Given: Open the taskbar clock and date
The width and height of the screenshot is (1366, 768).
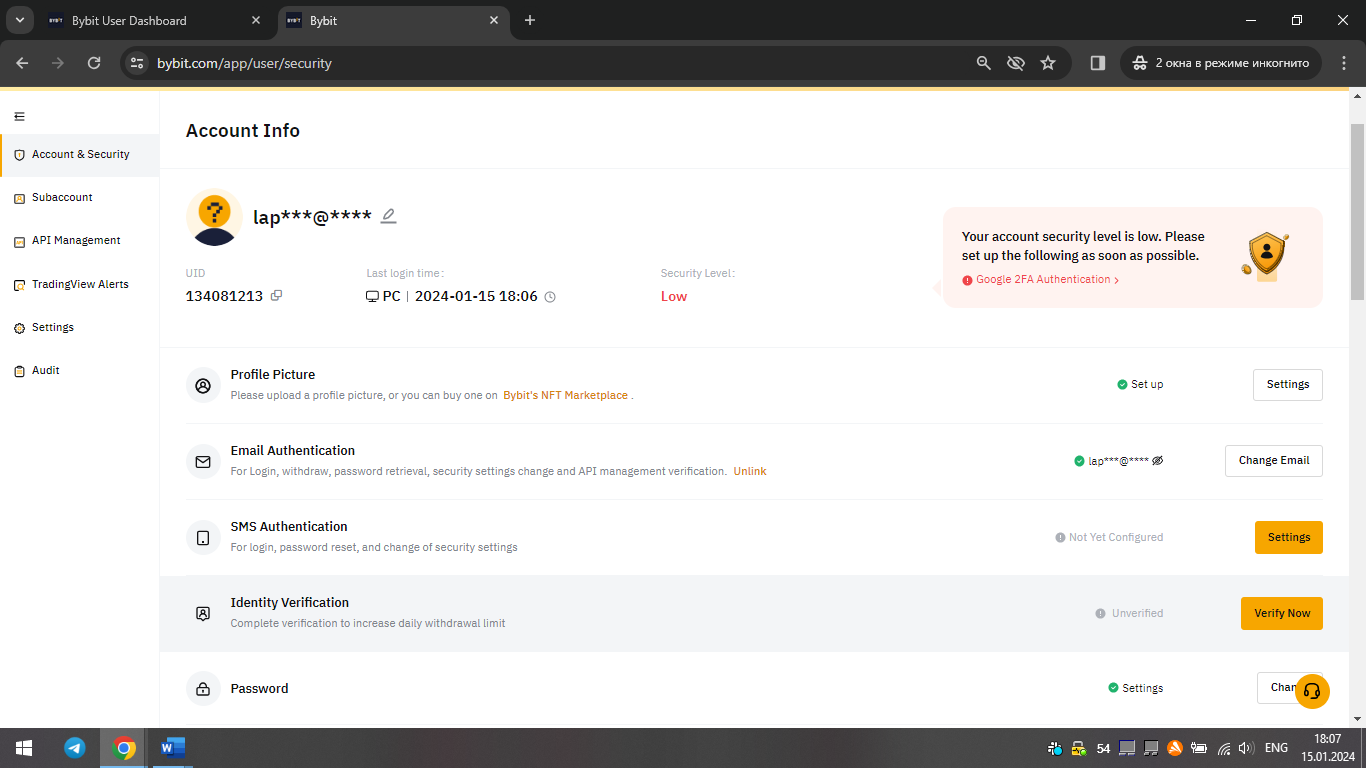Looking at the screenshot, I should click(x=1328, y=748).
